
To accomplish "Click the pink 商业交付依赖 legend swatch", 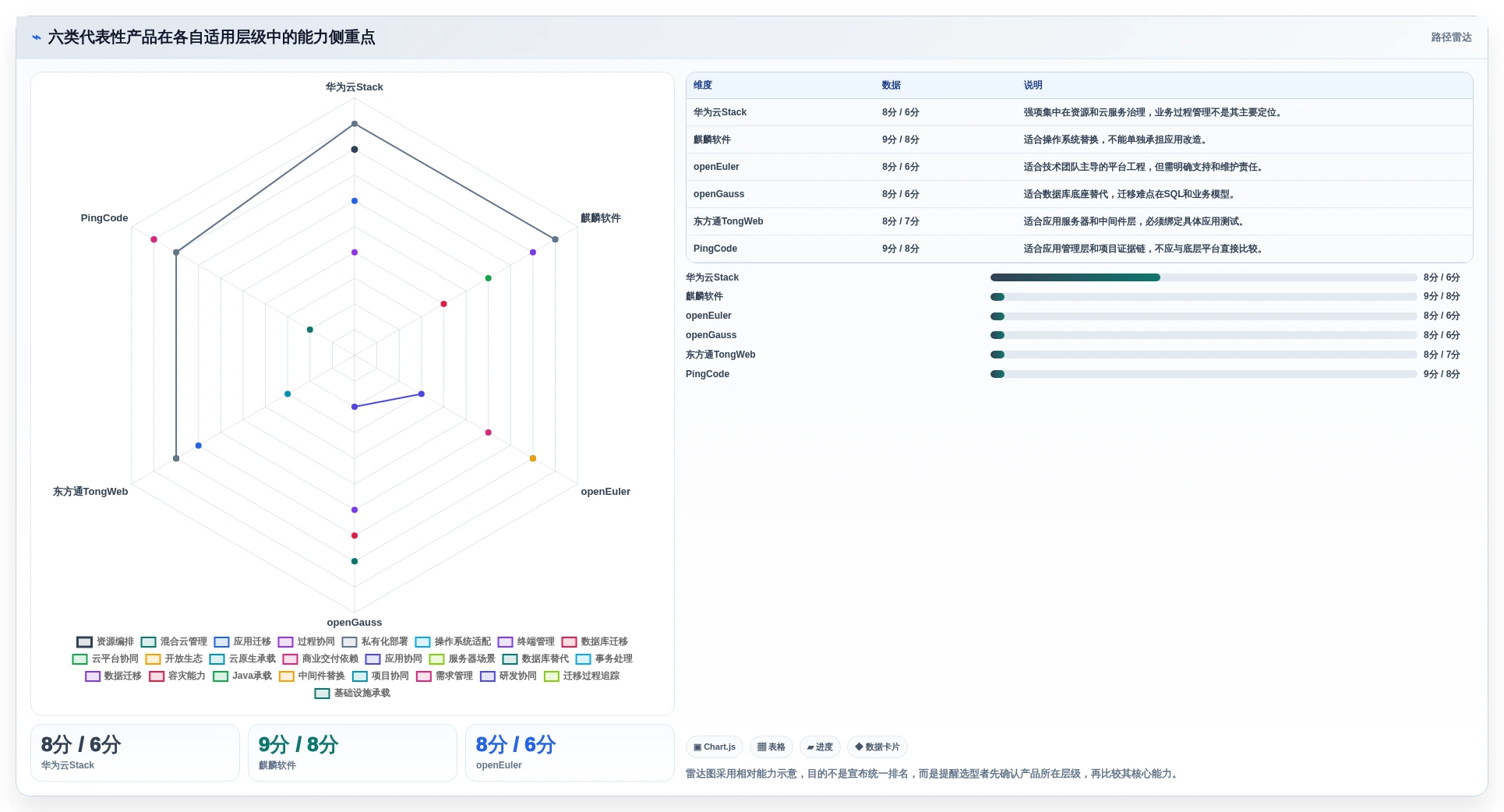I will (290, 658).
